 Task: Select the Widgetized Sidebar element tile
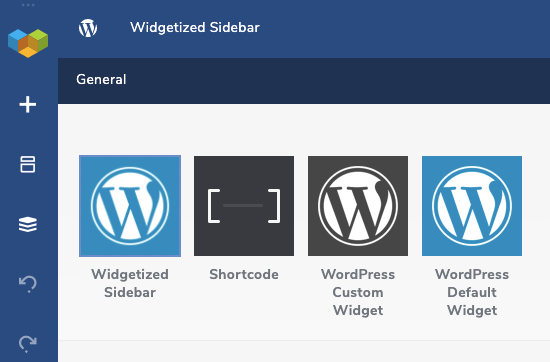(x=130, y=206)
